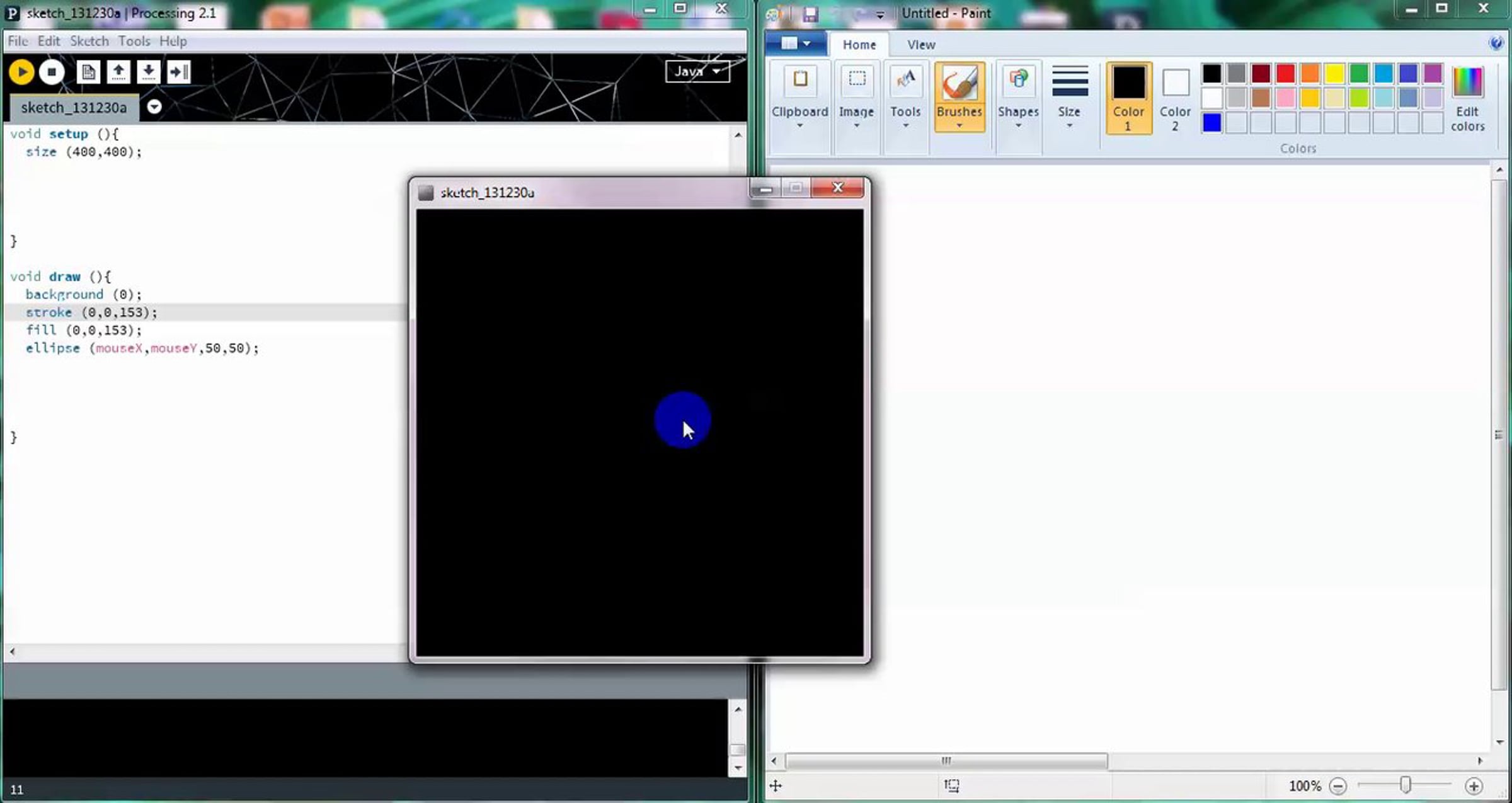This screenshot has height=803, width=1512.
Task: Open the Java mode dropdown
Action: 697,71
